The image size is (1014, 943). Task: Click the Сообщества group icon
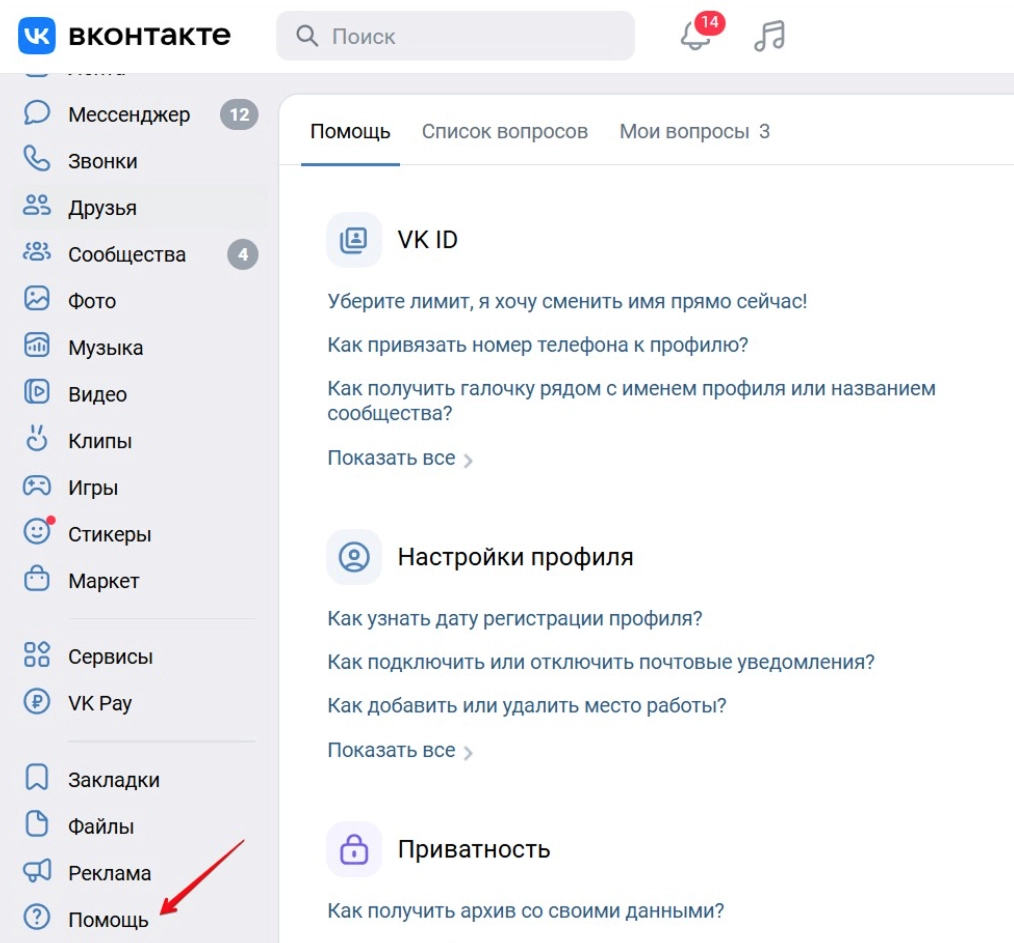pos(37,252)
